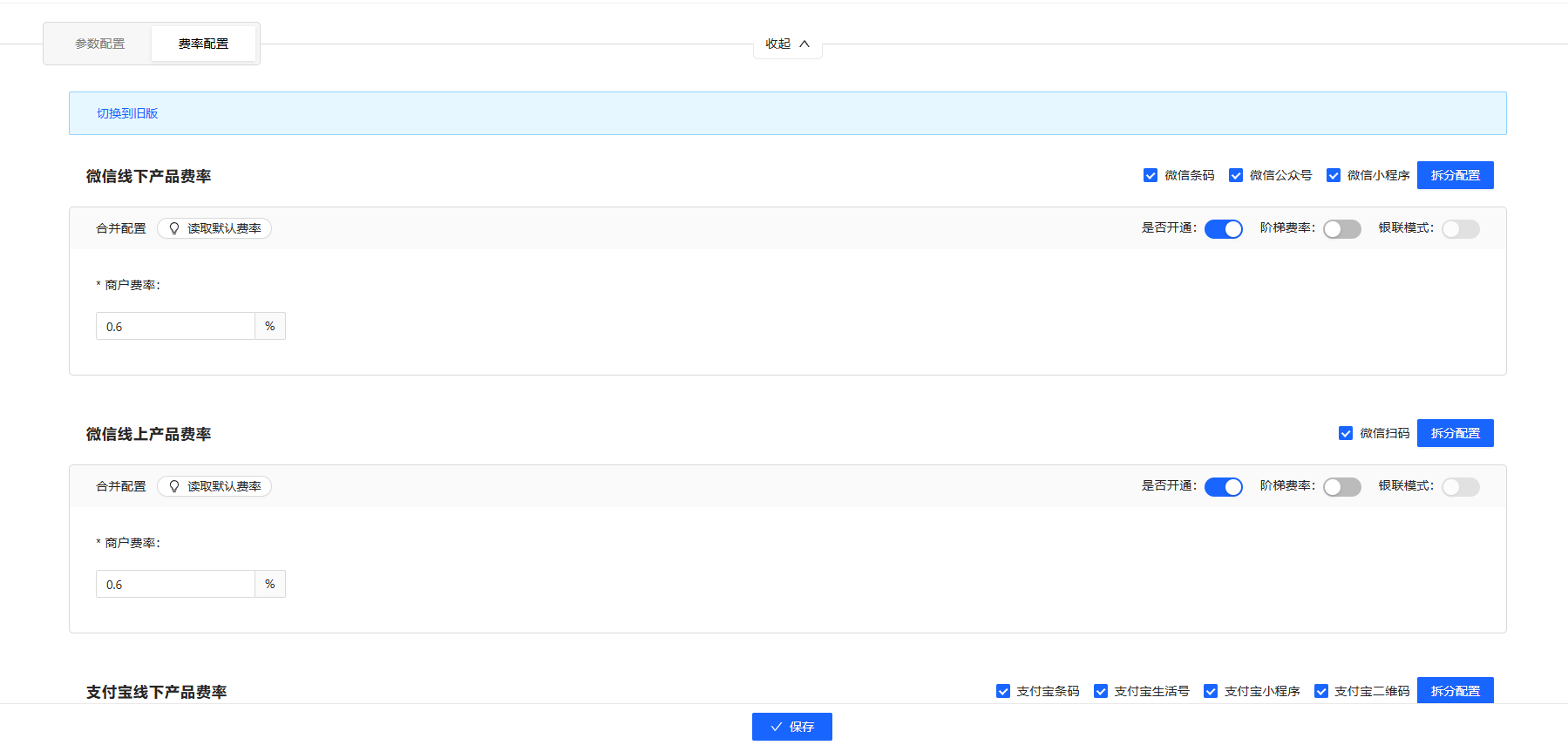Click the 切换到旧版 link

pyautogui.click(x=127, y=113)
